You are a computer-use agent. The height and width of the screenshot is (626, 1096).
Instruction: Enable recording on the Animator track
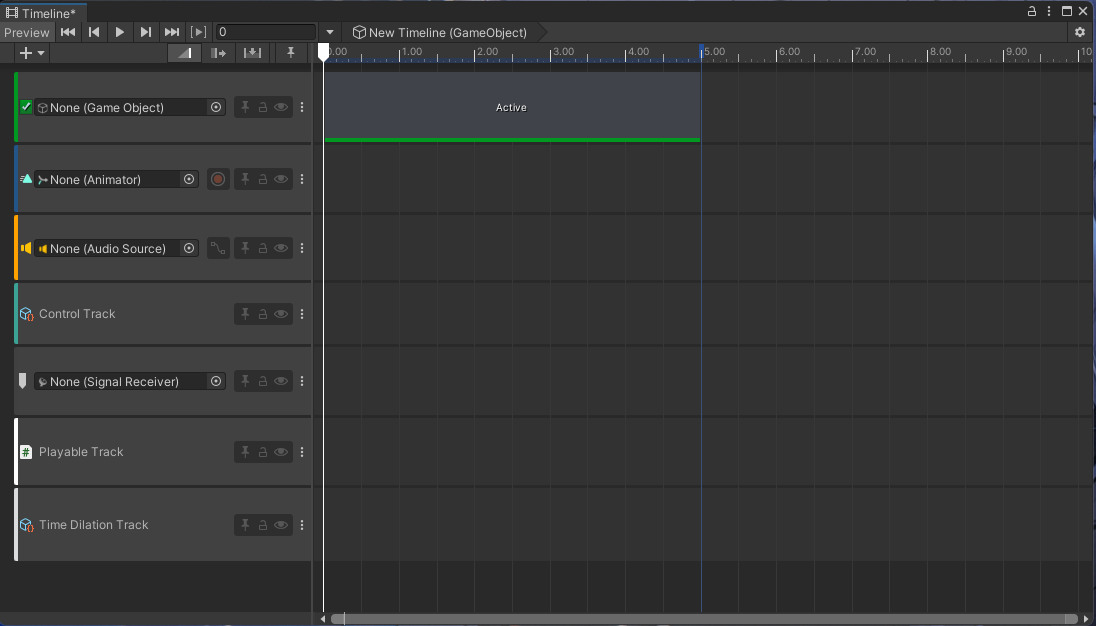(218, 179)
